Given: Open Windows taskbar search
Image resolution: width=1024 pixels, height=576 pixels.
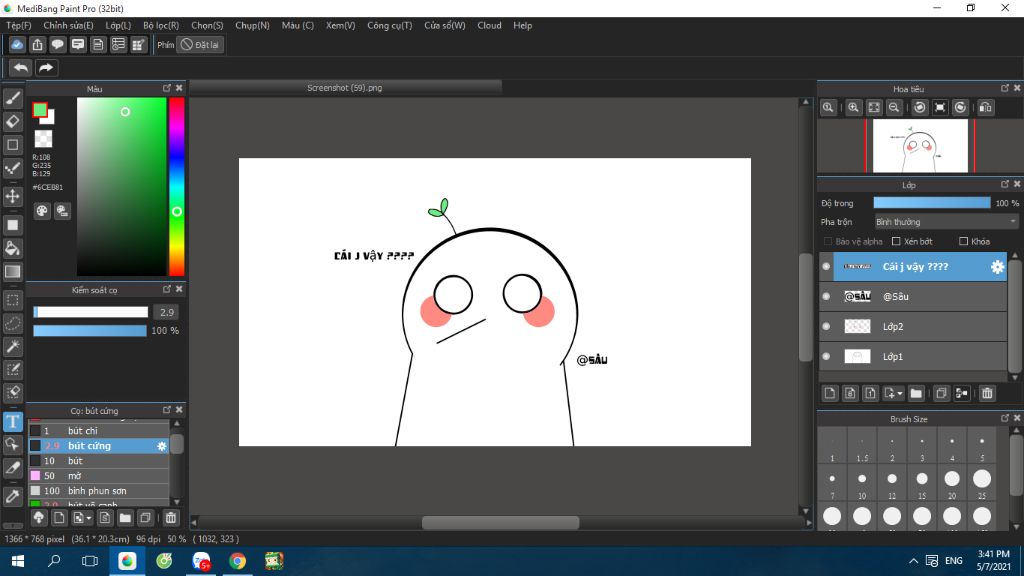Looking at the screenshot, I should click(54, 561).
